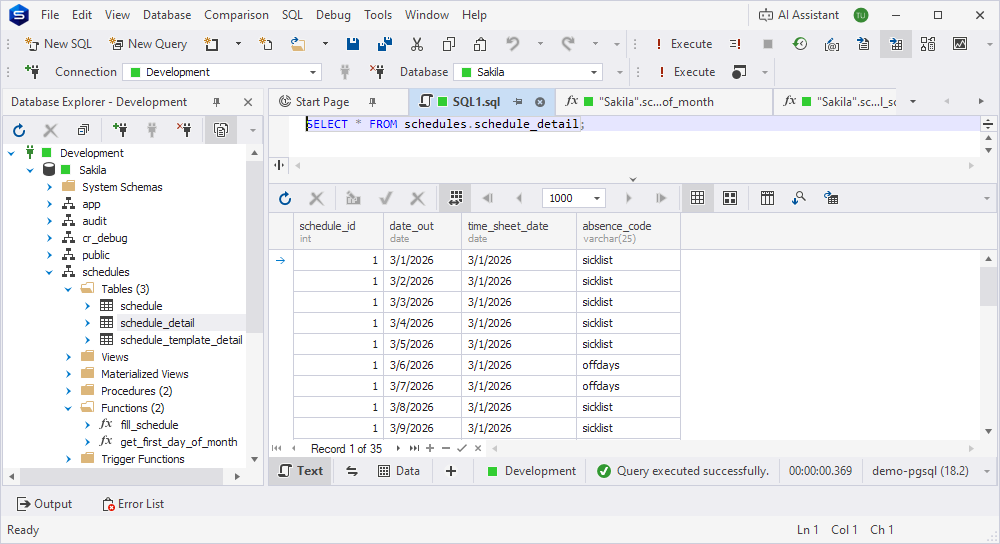The image size is (1000, 544).
Task: Expand the System Schemas folder
Action: [x=49, y=187]
